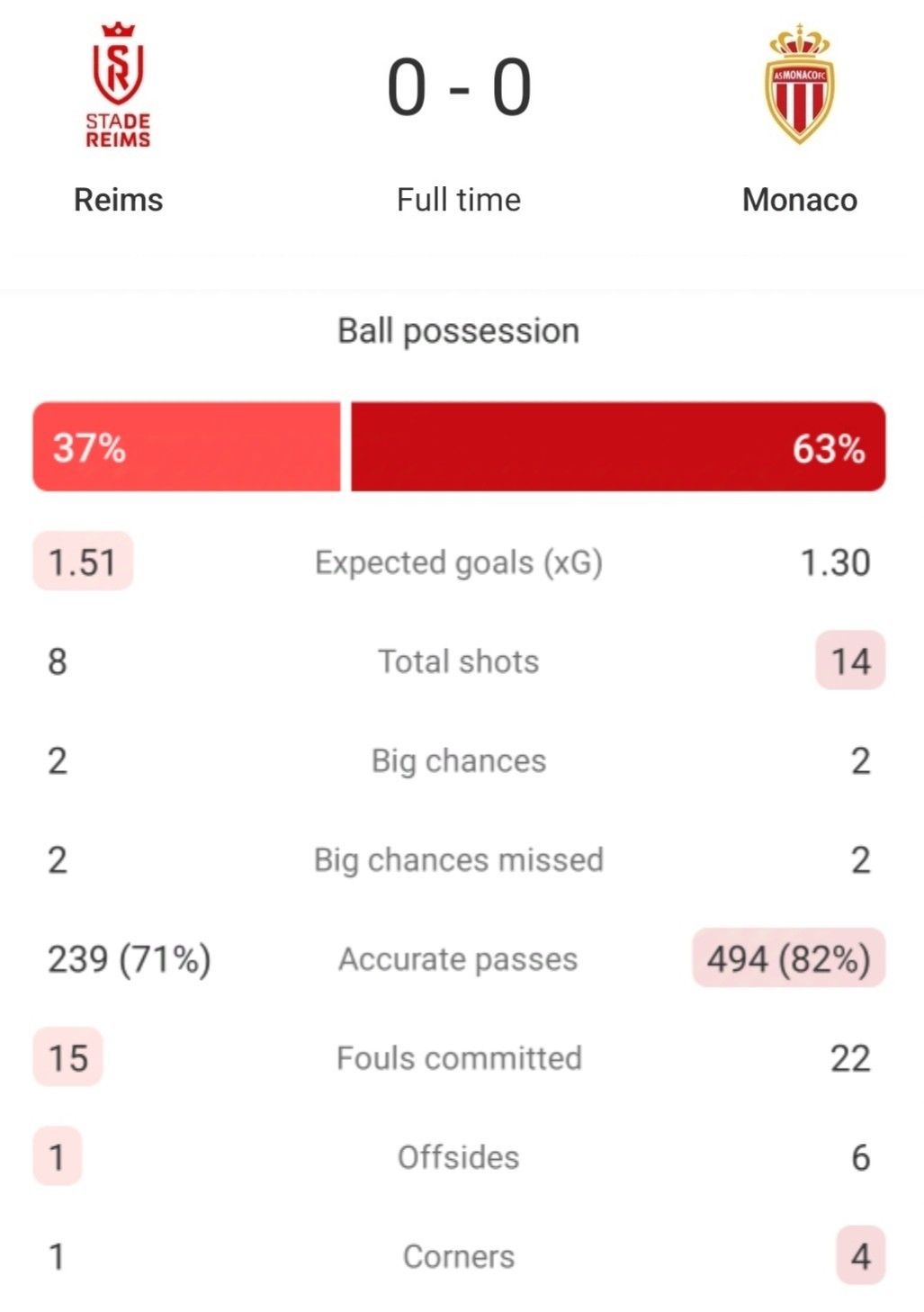Viewport: 924px width, 1312px height.
Task: Open the Stade Reims club crest
Action: pos(118,85)
